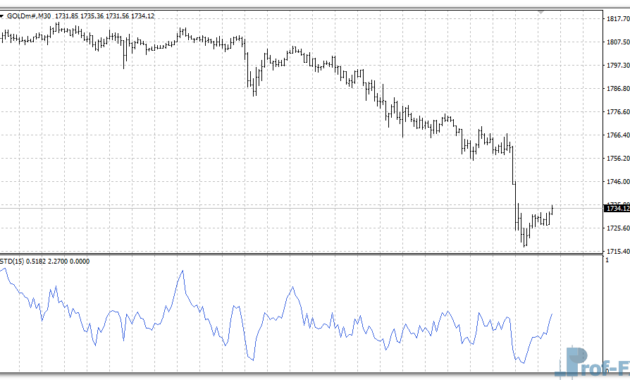Click the 1797.30 price scale label

618,65
